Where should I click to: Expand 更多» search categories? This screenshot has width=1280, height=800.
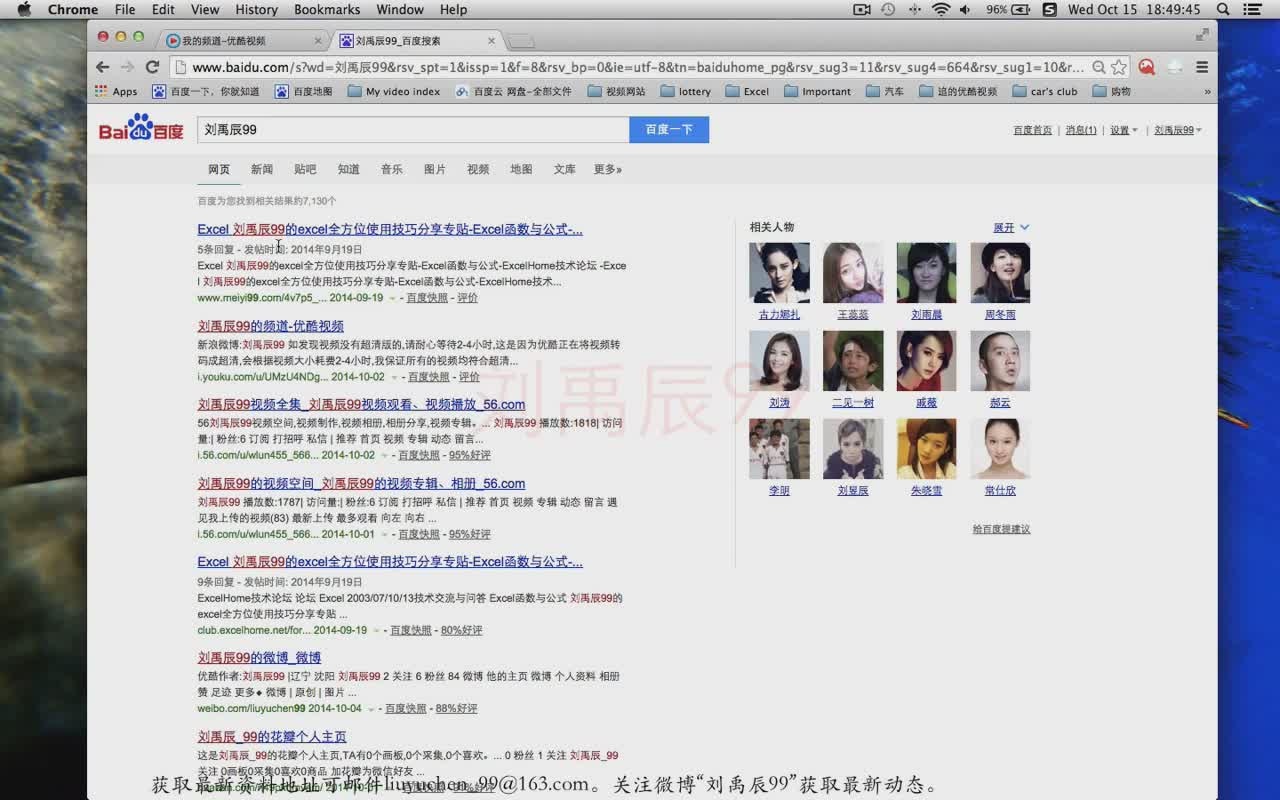point(608,169)
